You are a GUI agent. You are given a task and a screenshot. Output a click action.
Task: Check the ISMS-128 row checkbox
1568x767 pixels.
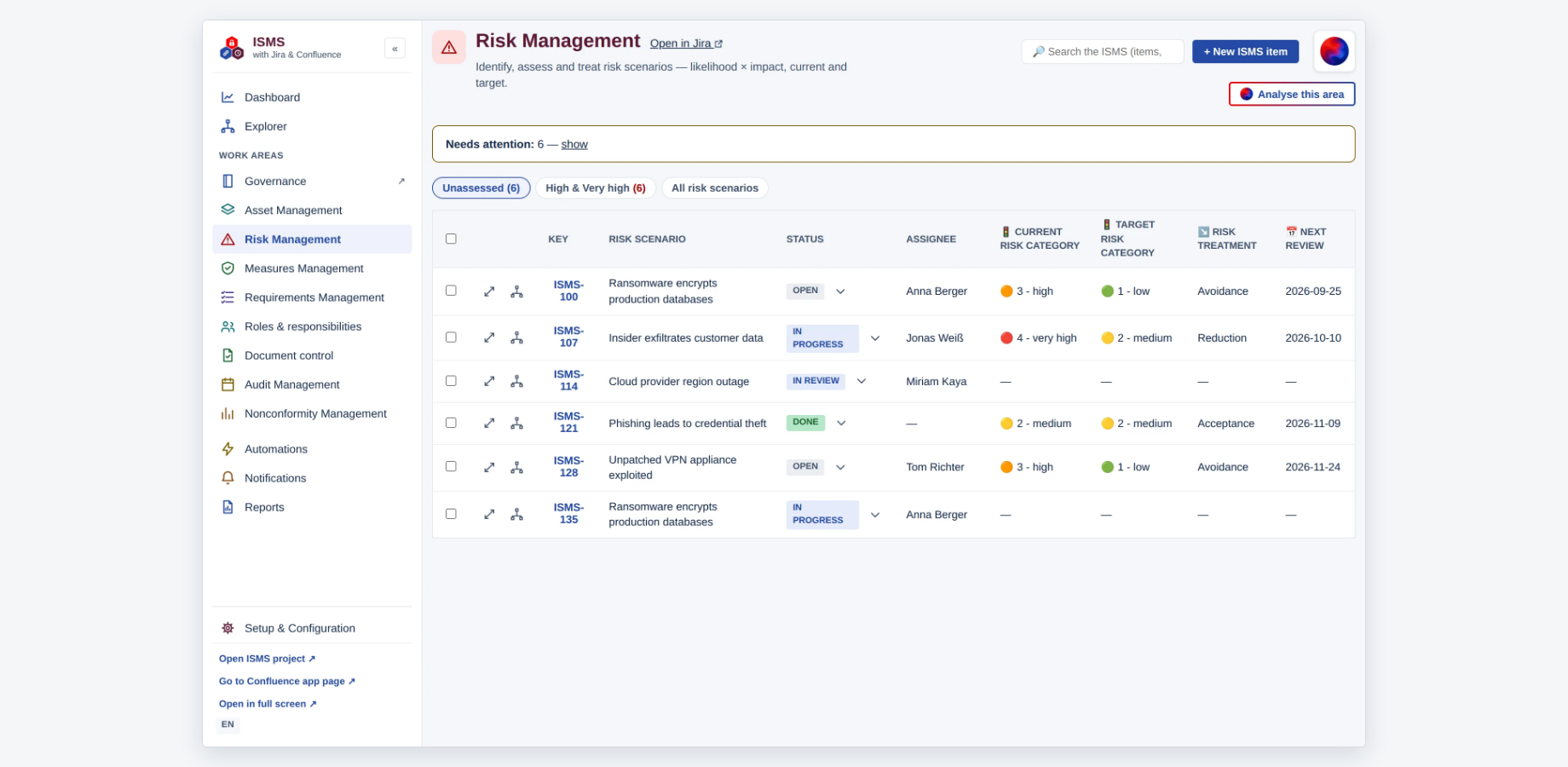point(451,466)
